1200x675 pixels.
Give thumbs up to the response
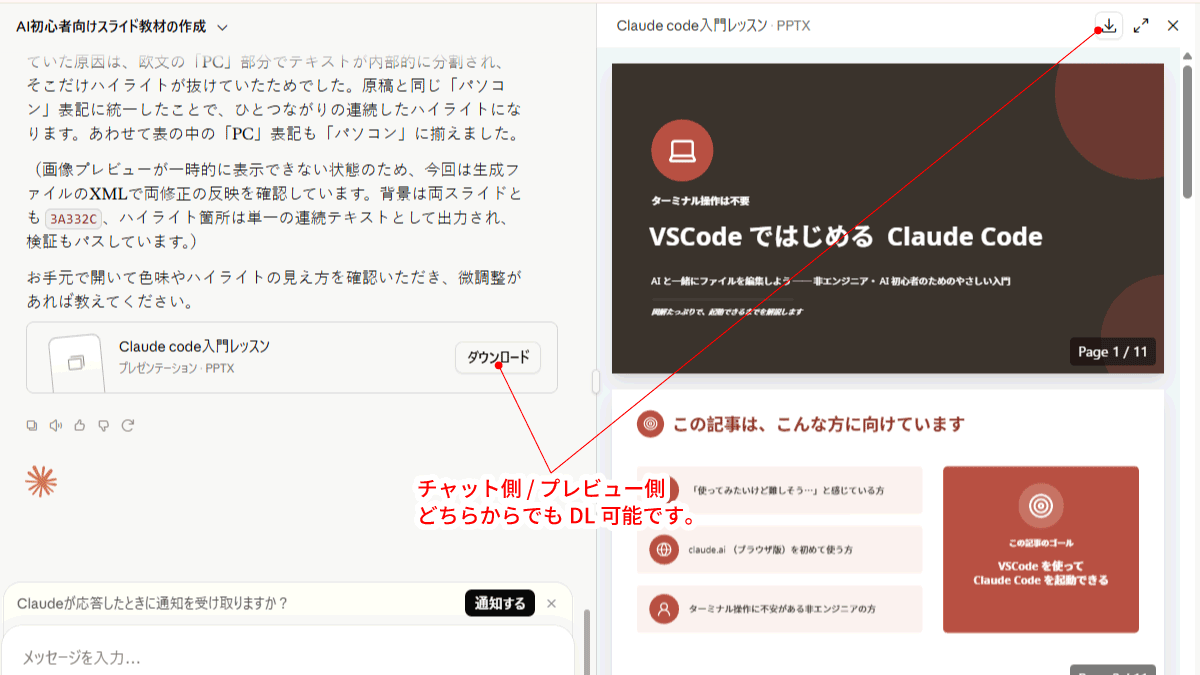(x=80, y=426)
